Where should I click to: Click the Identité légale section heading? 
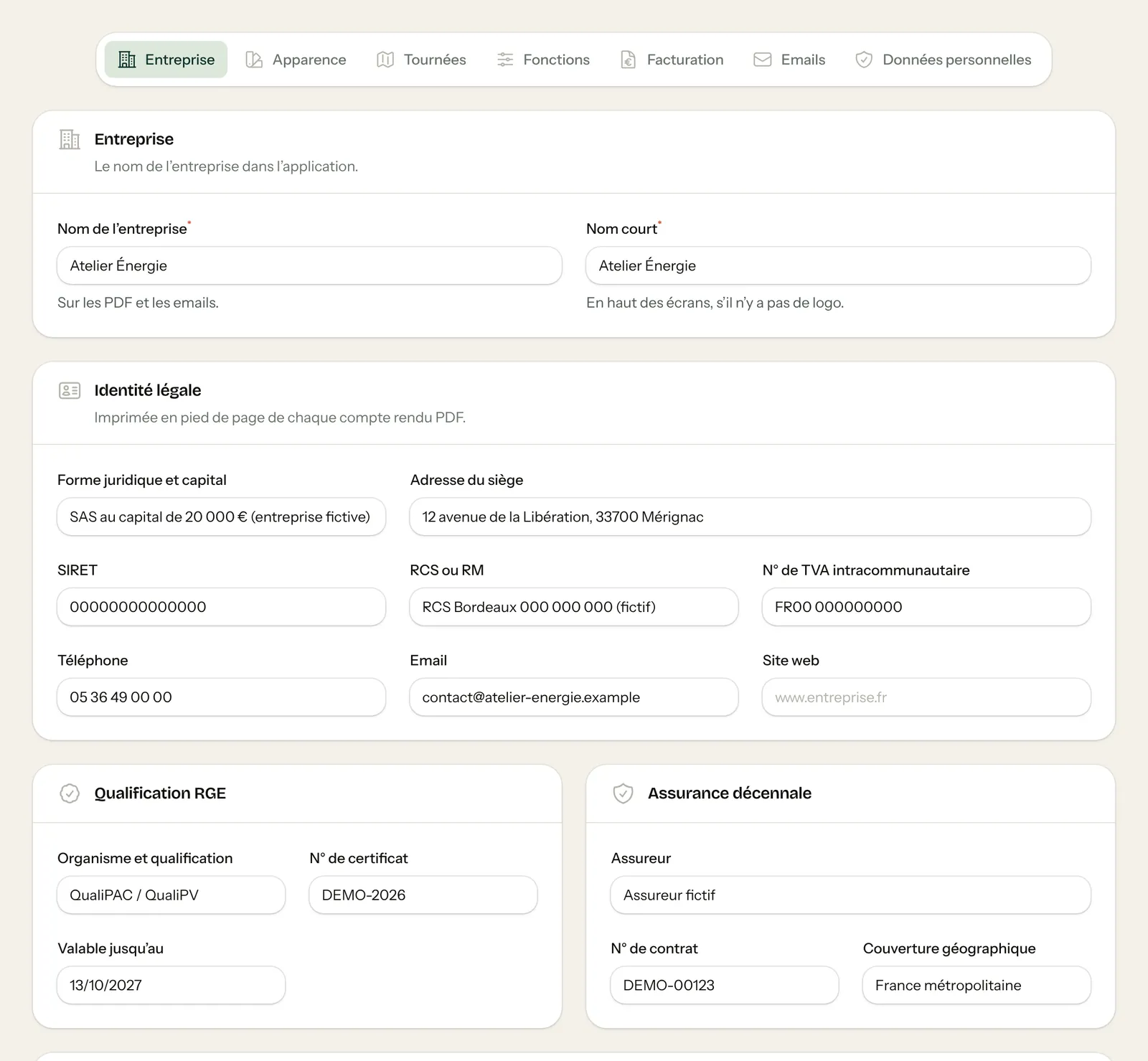[x=148, y=390]
